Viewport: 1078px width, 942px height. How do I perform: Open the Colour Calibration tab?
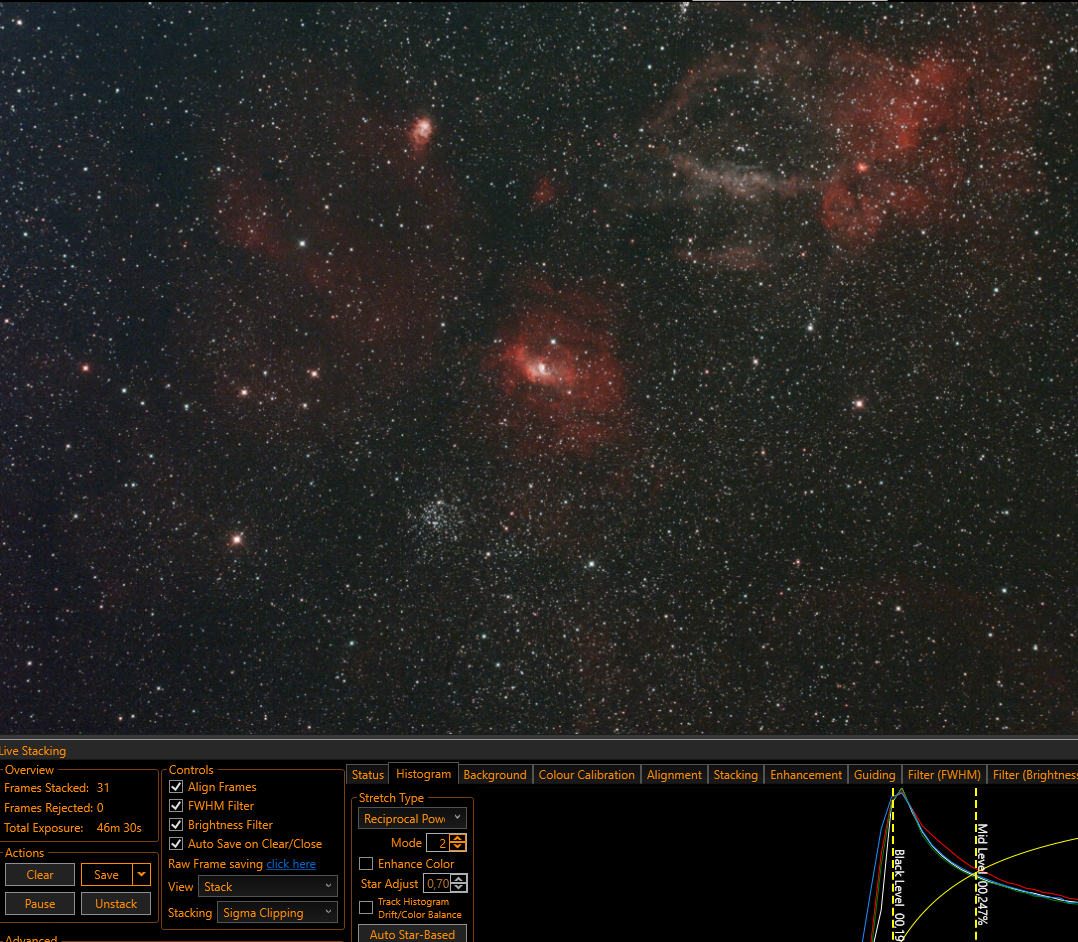click(x=586, y=774)
